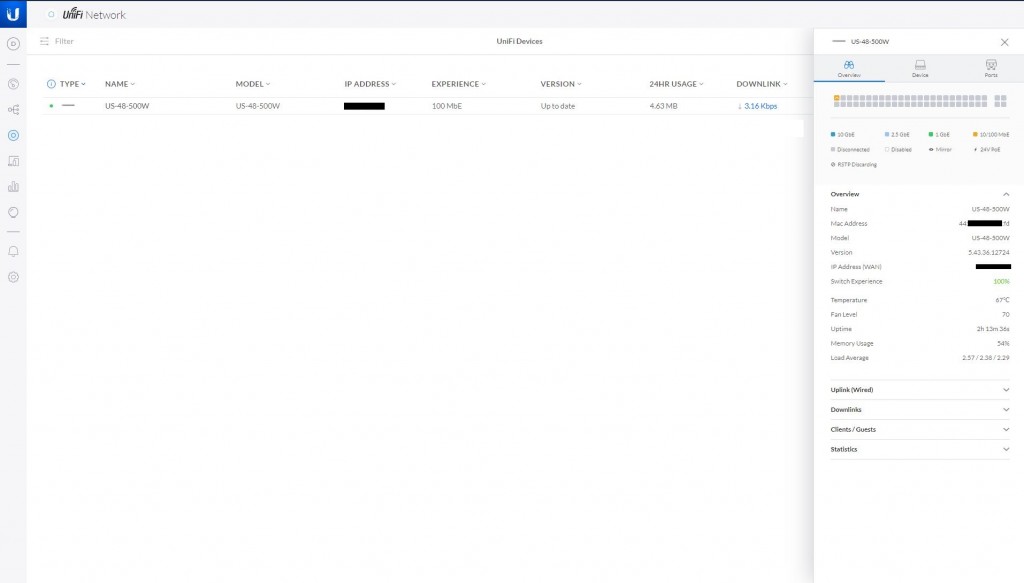The image size is (1024, 583).
Task: Expand the Clients / Guests section
Action: coord(919,430)
